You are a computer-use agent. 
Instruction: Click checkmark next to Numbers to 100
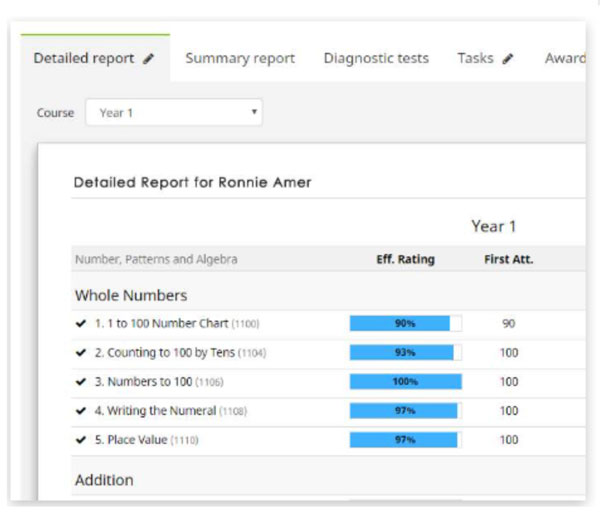tap(81, 382)
